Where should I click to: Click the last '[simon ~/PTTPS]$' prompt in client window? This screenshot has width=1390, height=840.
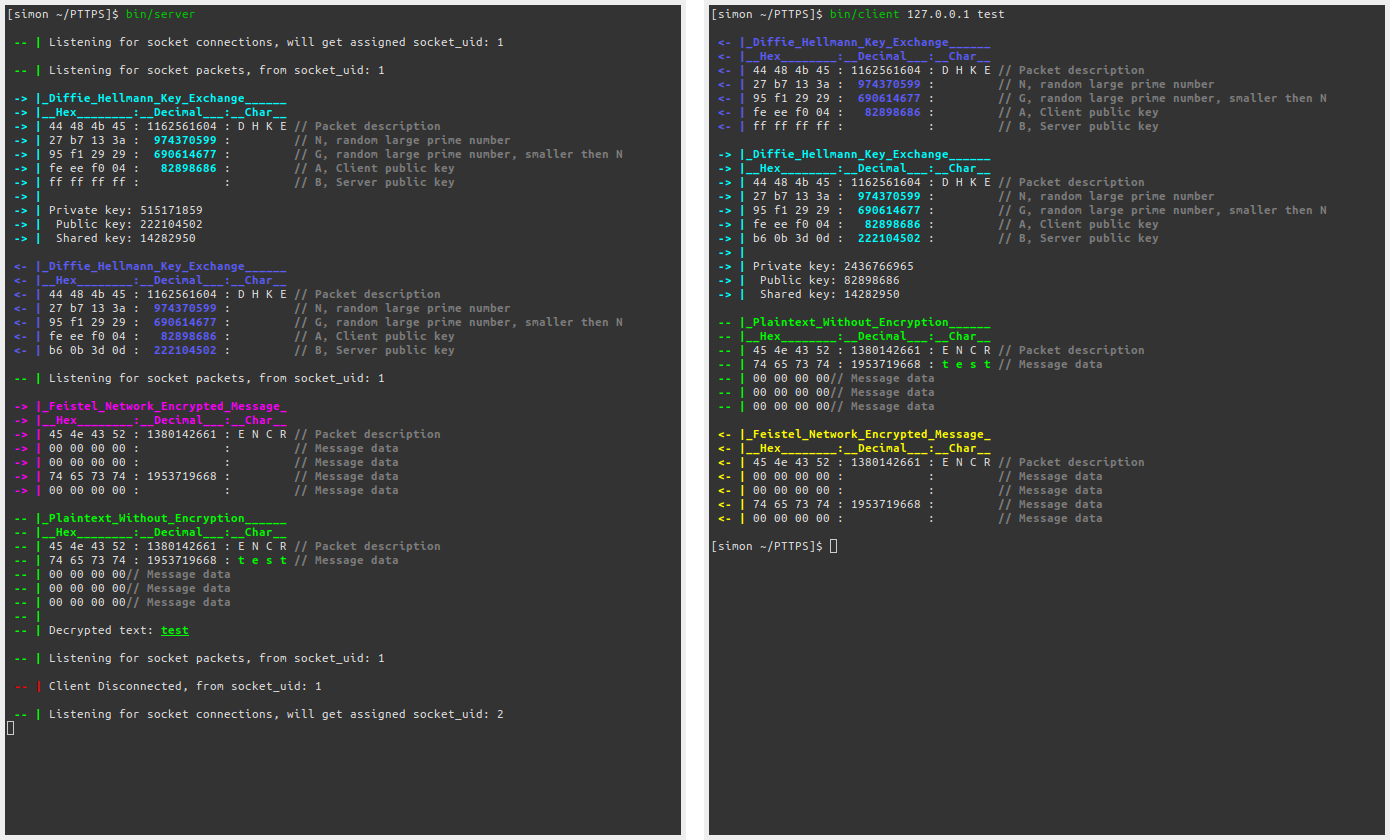tap(766, 547)
